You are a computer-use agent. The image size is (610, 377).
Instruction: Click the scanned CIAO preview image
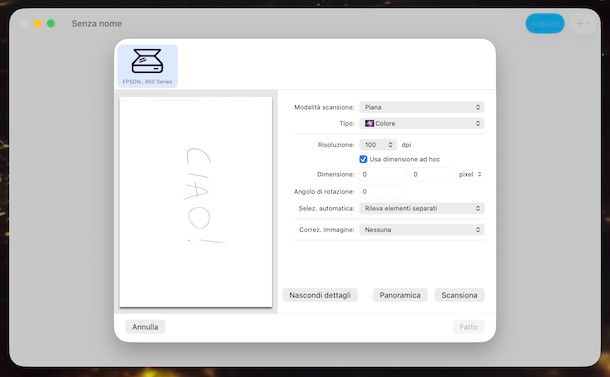[x=196, y=202]
